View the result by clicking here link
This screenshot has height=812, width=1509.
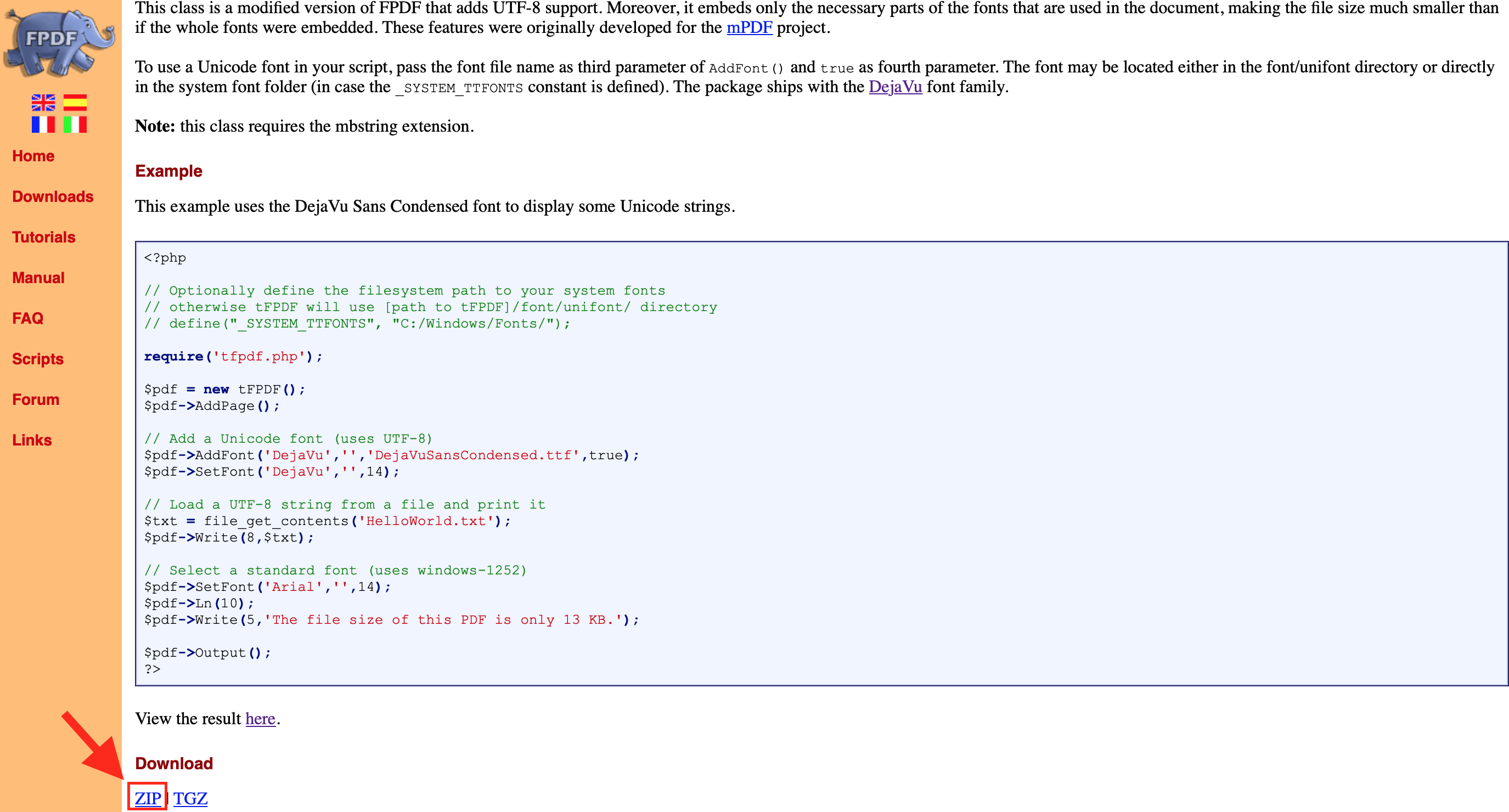pos(259,718)
